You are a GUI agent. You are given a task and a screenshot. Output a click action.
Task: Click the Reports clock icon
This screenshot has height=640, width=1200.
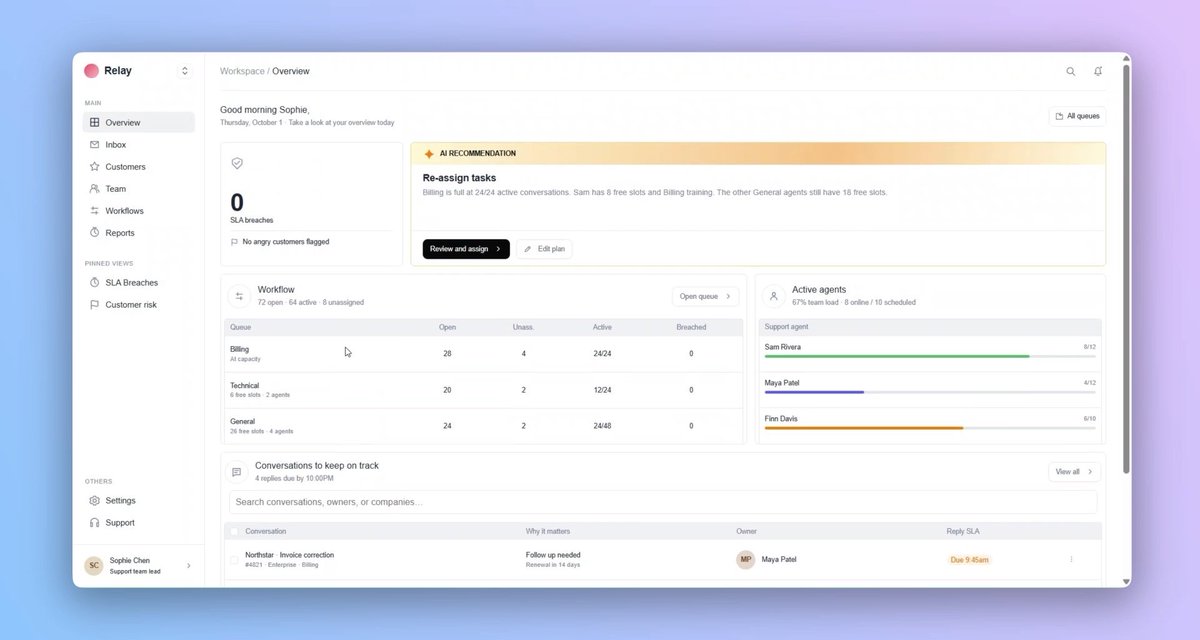pyautogui.click(x=94, y=233)
